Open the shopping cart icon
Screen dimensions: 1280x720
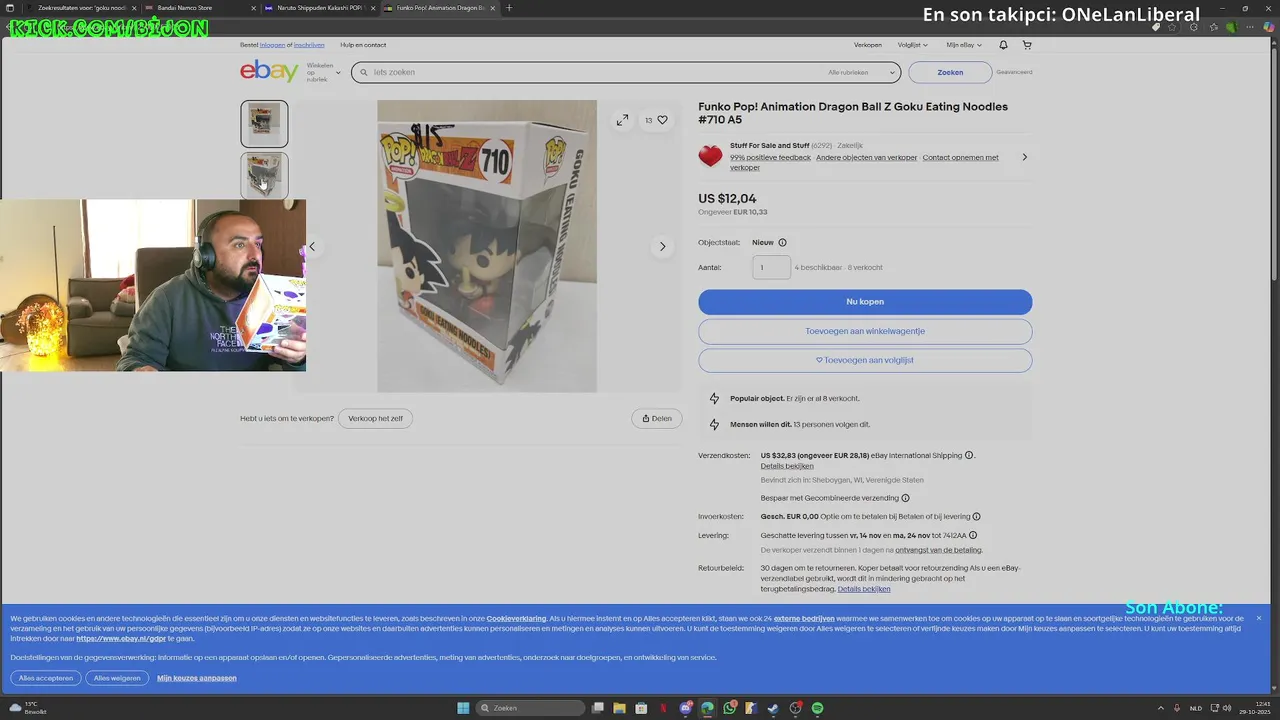[x=1027, y=45]
